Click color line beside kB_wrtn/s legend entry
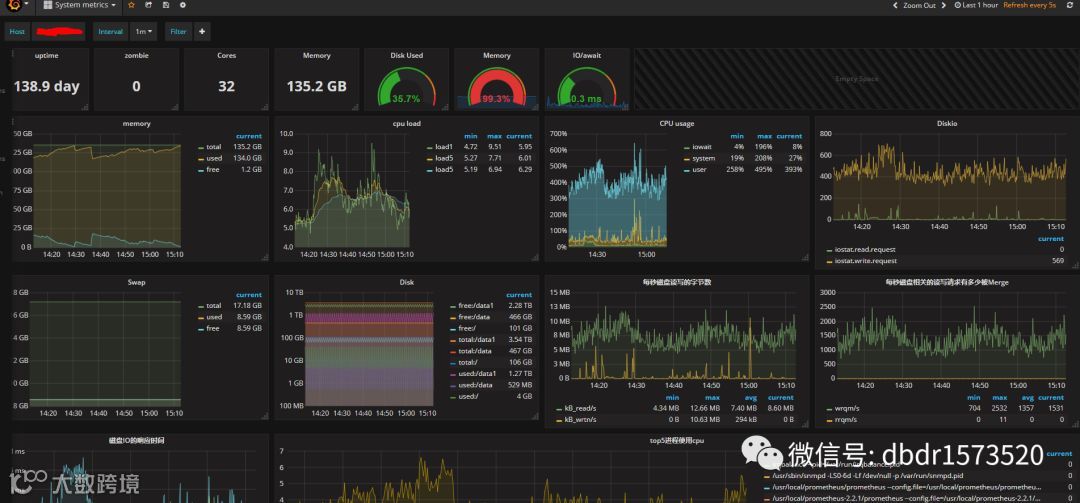 coord(559,419)
